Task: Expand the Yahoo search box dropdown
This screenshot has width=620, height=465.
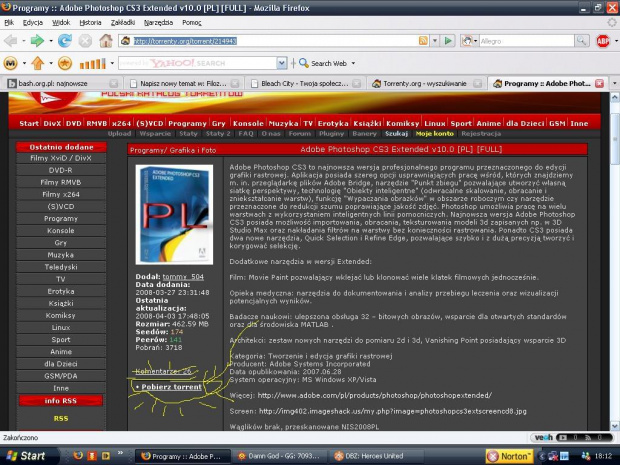Action: point(282,63)
